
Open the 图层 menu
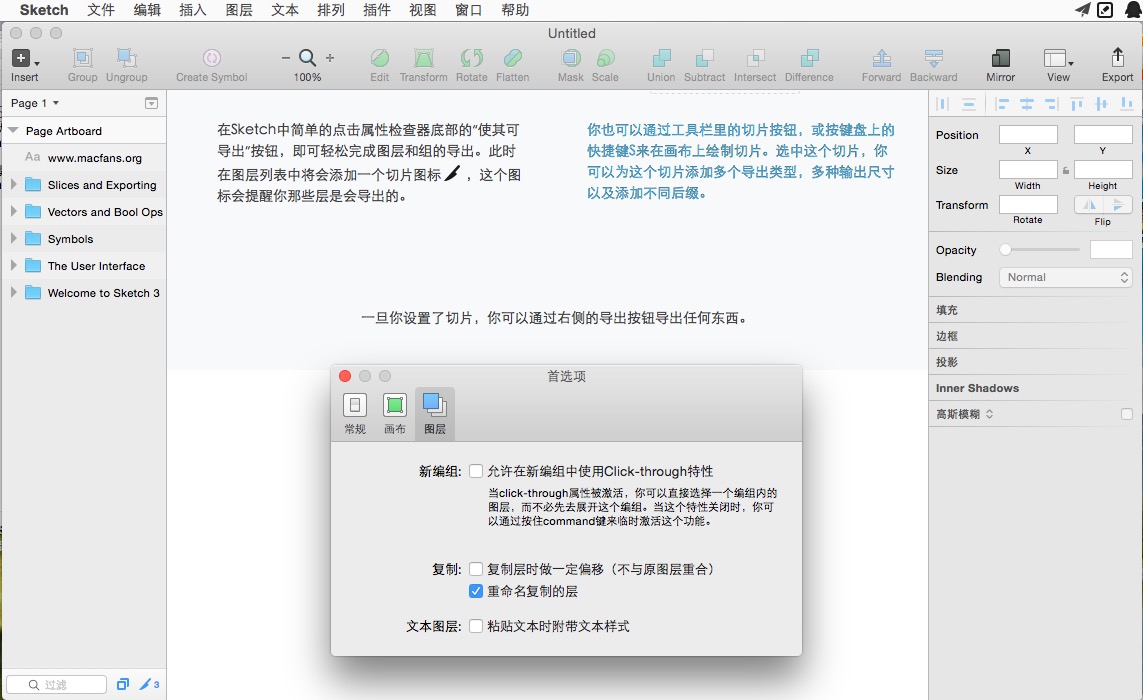click(238, 10)
